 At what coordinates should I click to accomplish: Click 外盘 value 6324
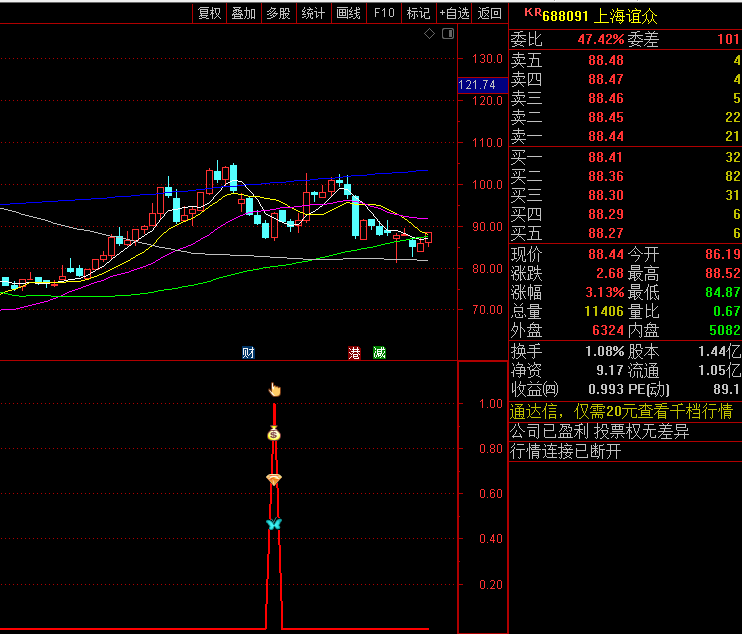click(608, 330)
